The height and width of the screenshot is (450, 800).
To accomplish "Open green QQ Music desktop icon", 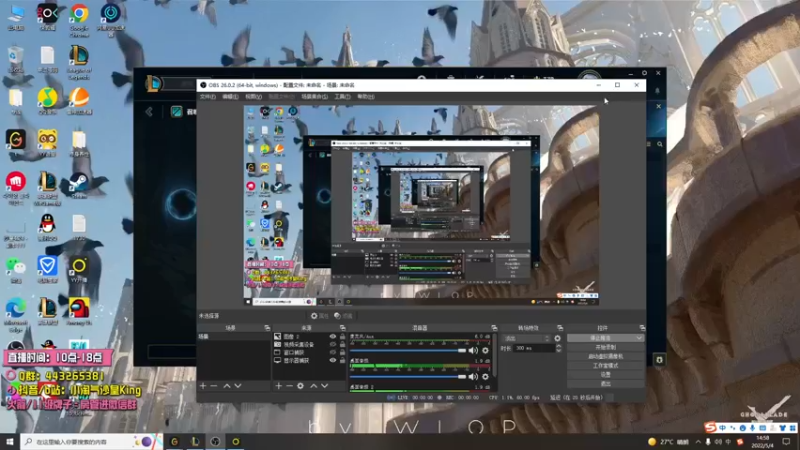I will [x=47, y=101].
